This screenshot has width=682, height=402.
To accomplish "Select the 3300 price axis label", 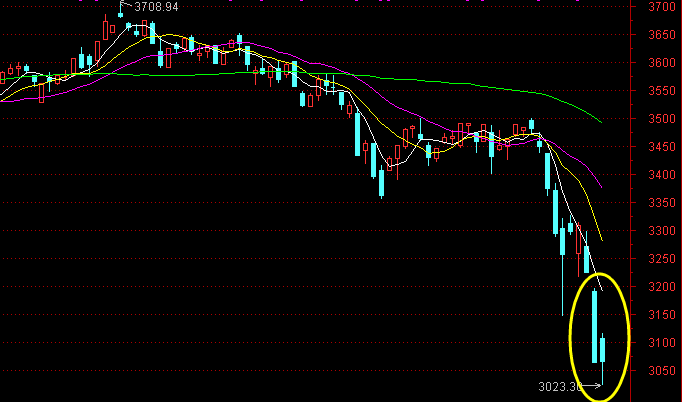I will pos(662,231).
